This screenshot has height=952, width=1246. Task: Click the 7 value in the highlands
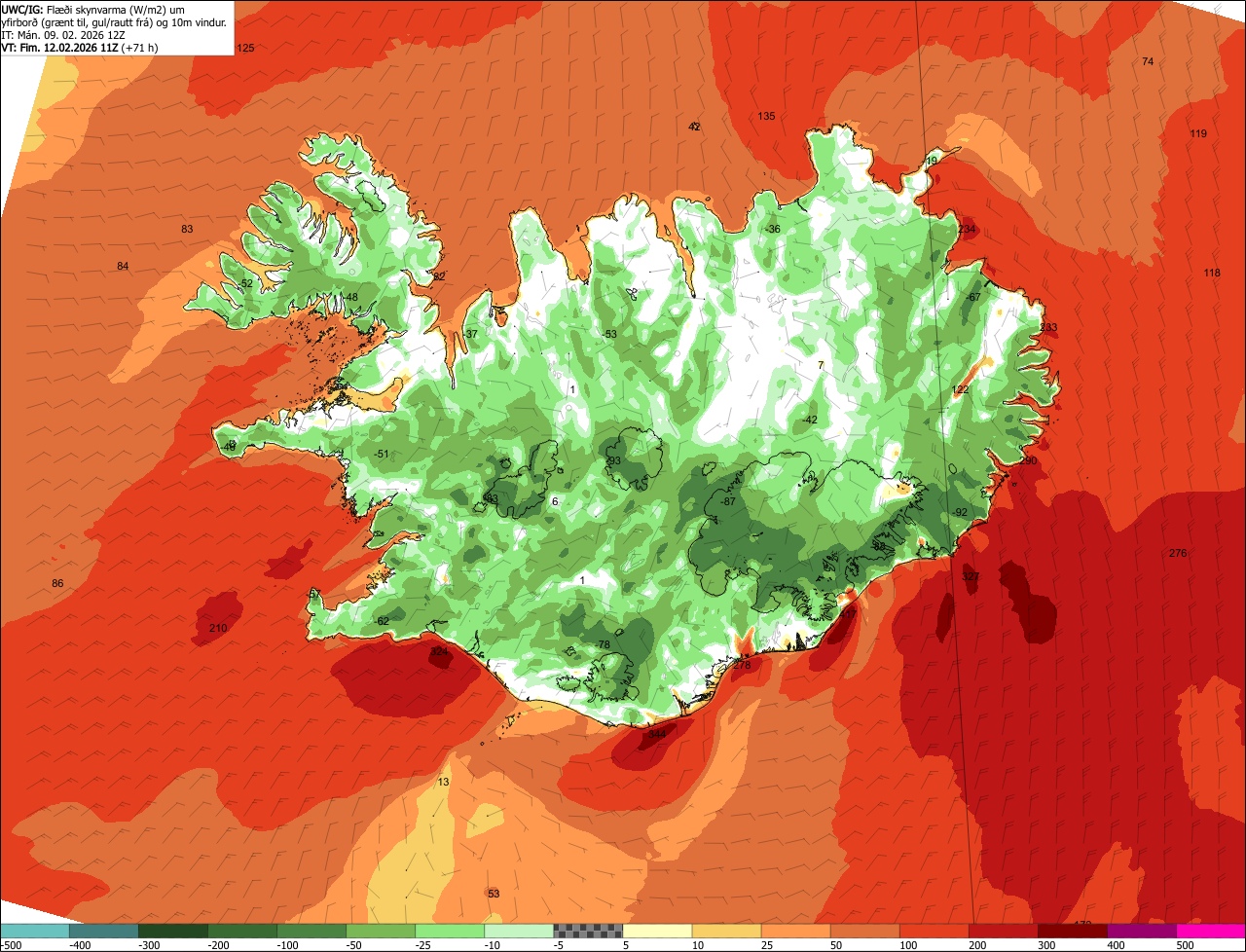(821, 365)
